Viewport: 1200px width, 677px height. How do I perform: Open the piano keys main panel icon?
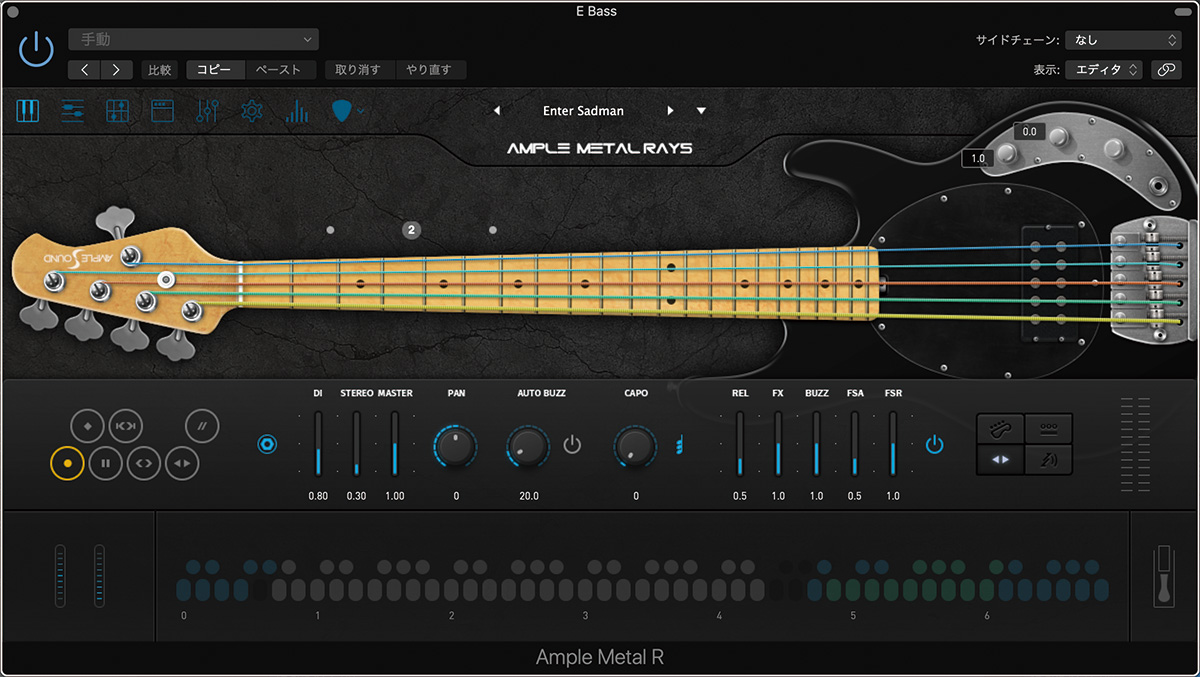click(28, 111)
